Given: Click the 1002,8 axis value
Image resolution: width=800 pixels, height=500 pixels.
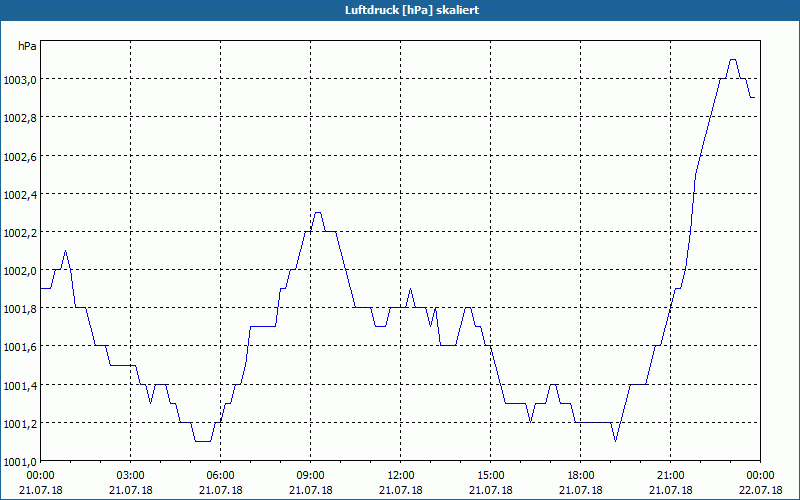Looking at the screenshot, I should [x=20, y=118].
